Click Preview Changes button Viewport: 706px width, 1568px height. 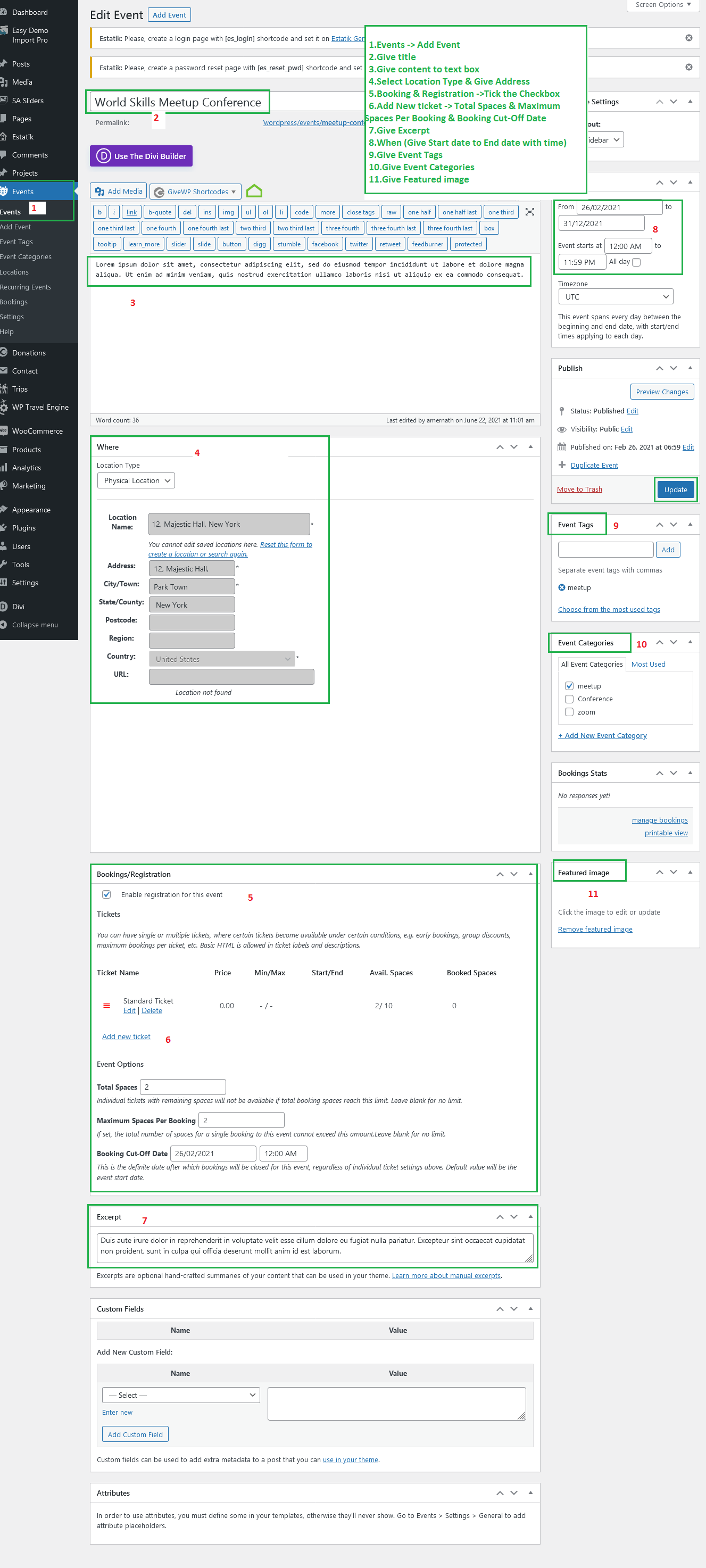(x=661, y=392)
